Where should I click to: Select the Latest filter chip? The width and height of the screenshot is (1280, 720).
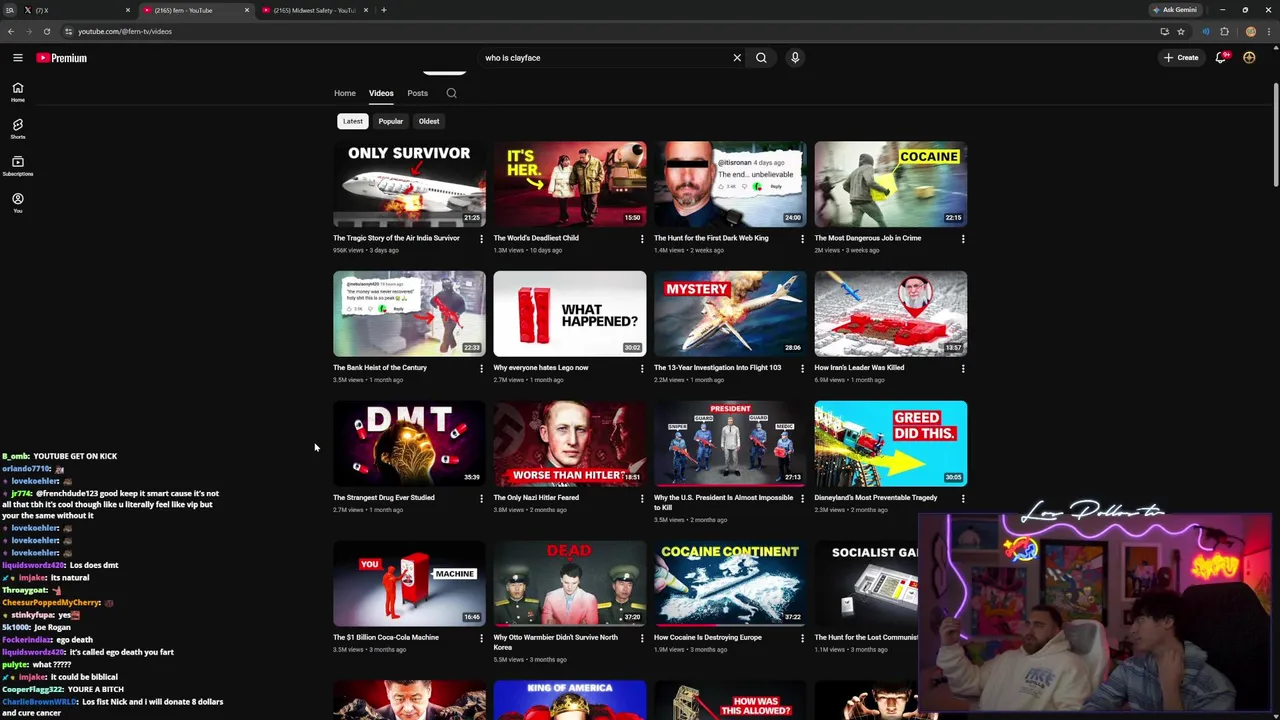(x=353, y=121)
